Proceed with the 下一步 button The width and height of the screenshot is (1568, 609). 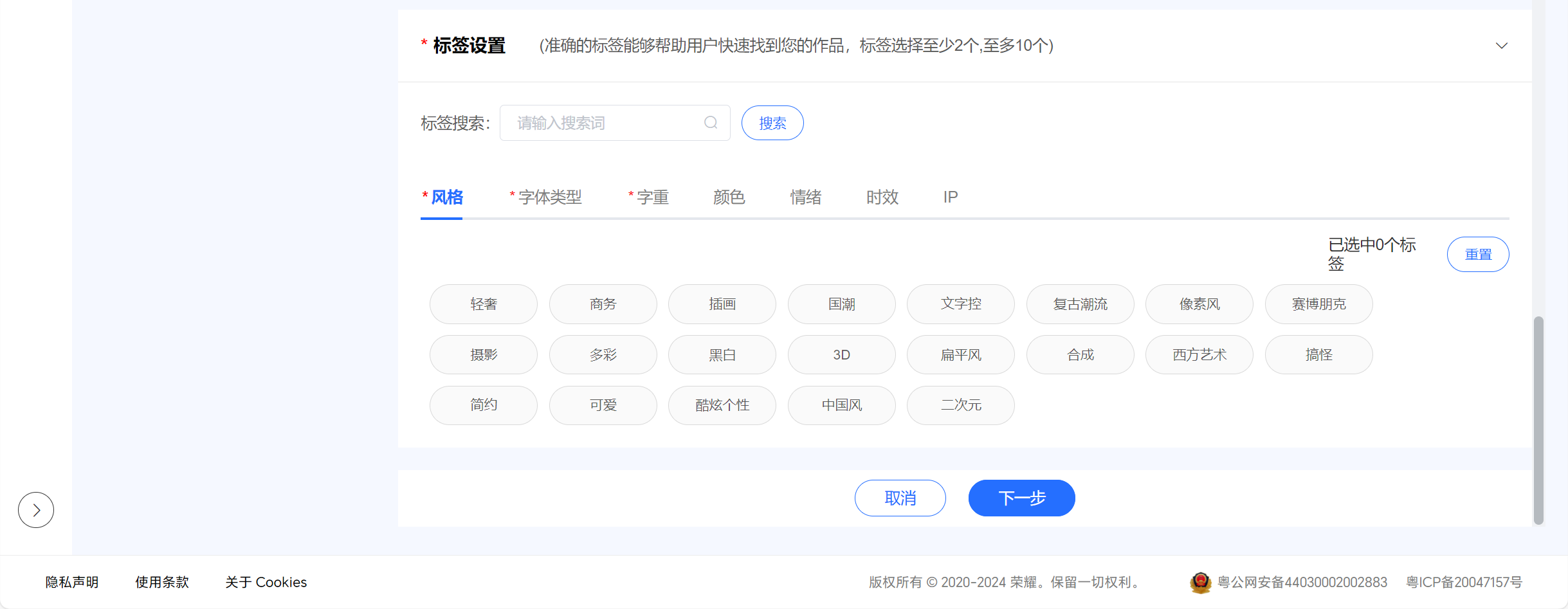point(1021,498)
